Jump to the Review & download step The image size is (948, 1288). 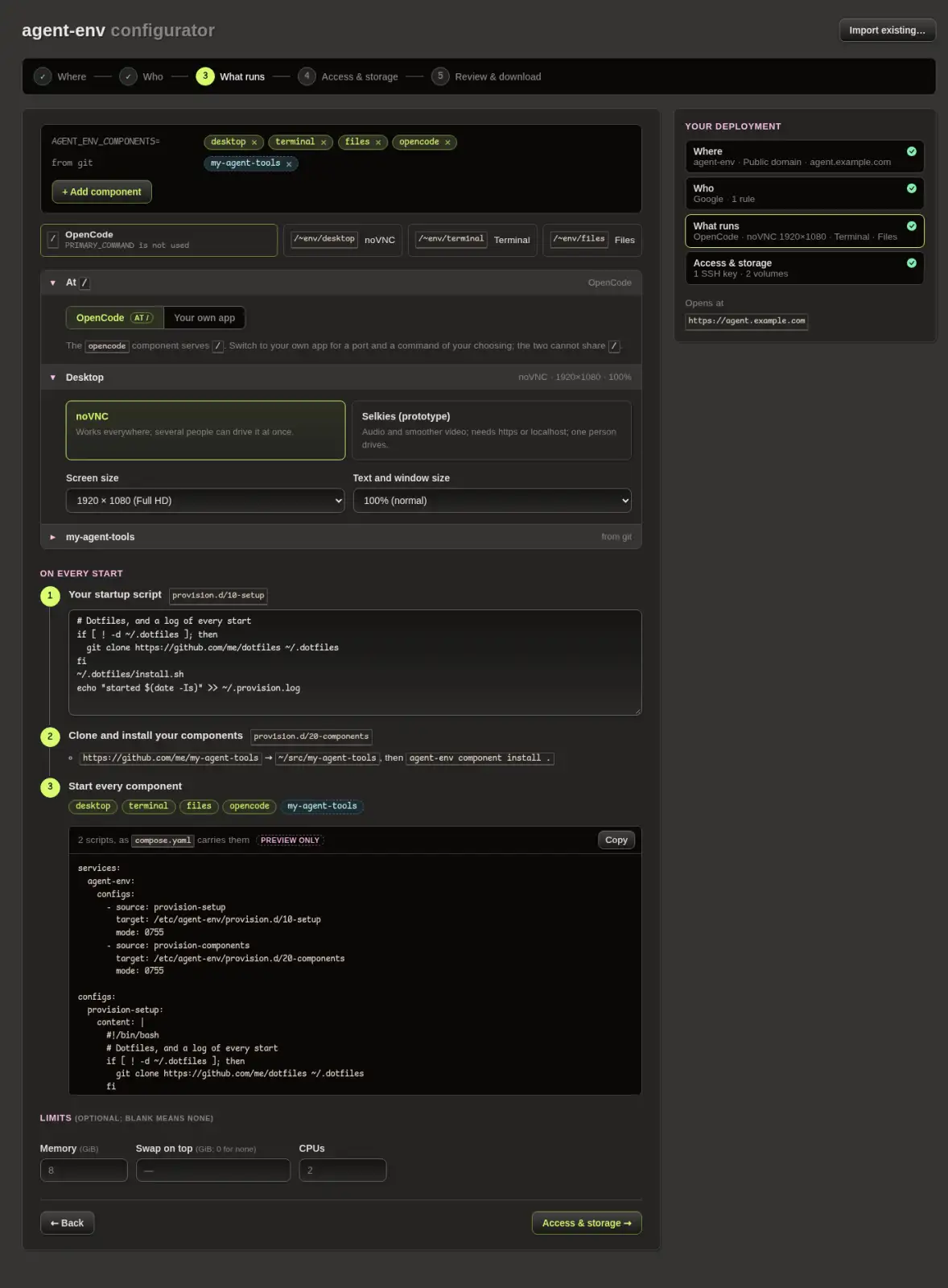(487, 76)
